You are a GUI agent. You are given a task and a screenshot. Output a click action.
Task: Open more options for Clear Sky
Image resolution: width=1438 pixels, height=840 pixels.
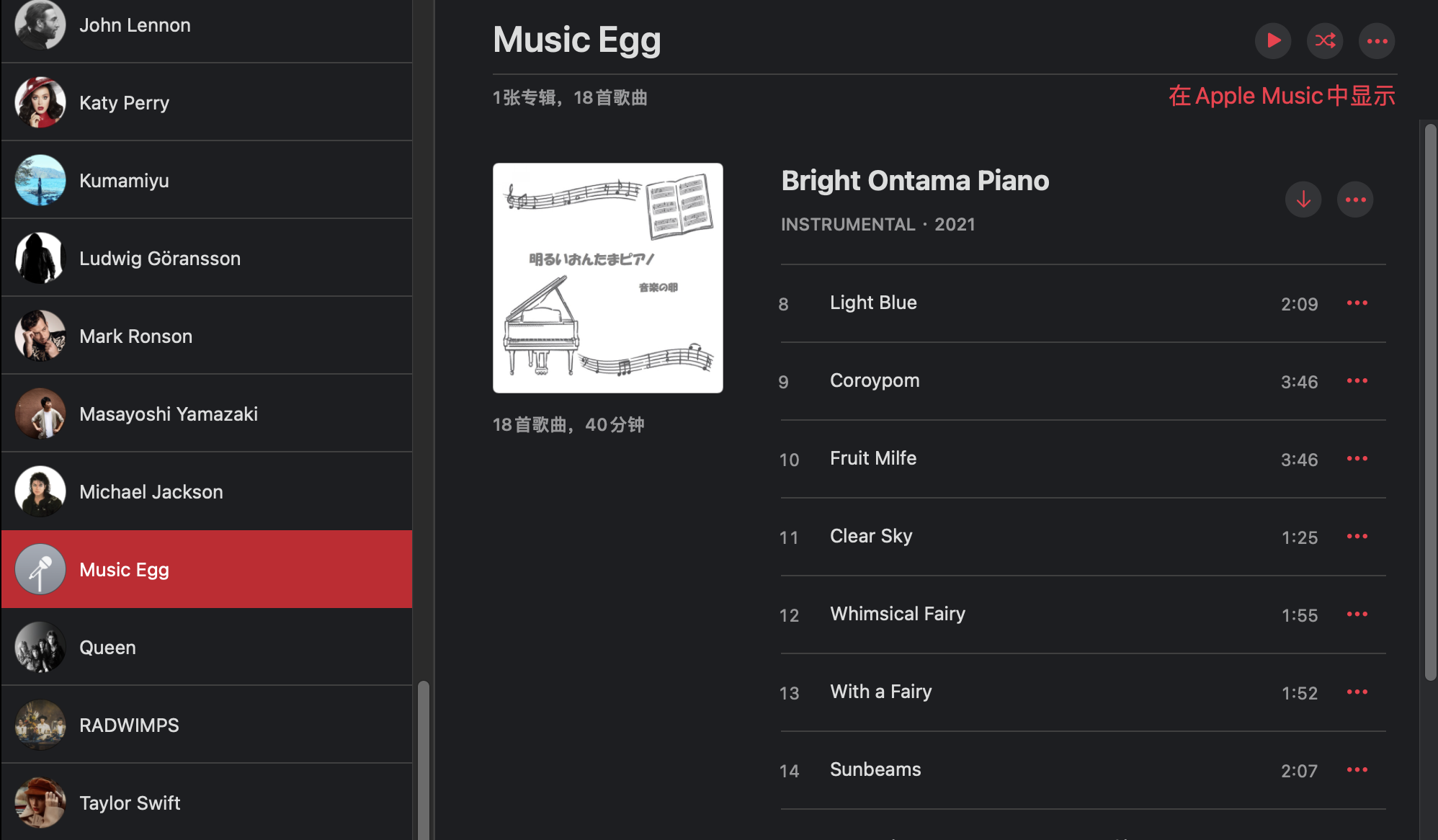click(x=1357, y=537)
